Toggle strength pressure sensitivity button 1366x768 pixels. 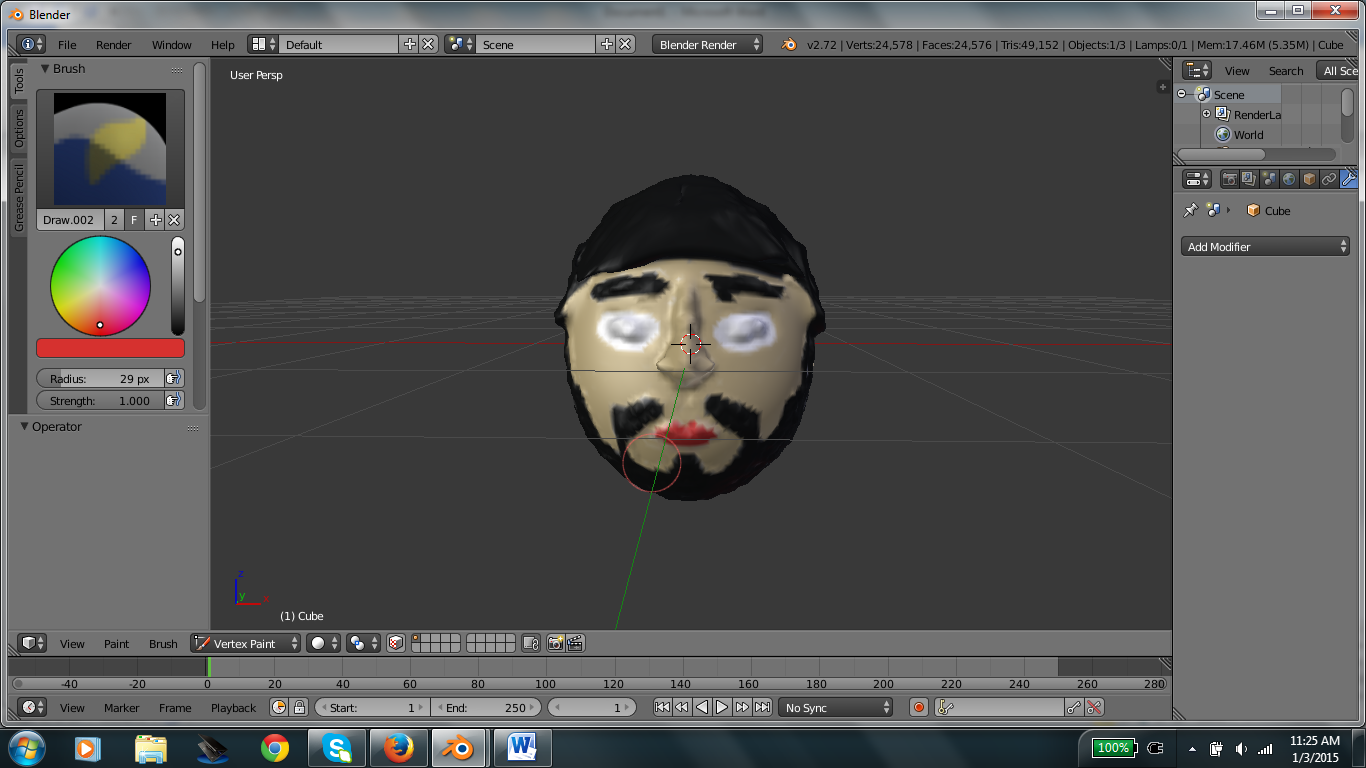(x=175, y=400)
